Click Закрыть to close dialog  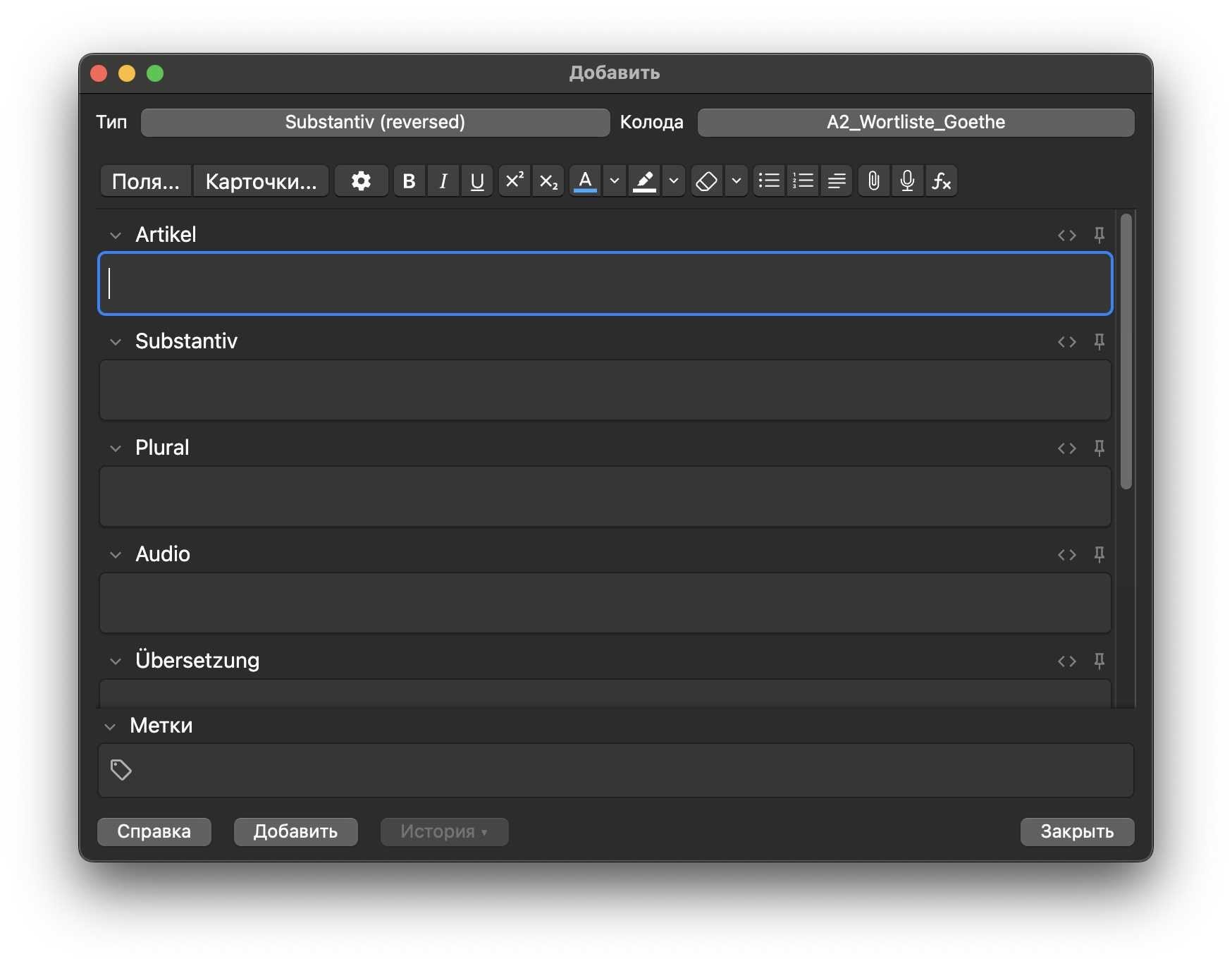[1077, 831]
